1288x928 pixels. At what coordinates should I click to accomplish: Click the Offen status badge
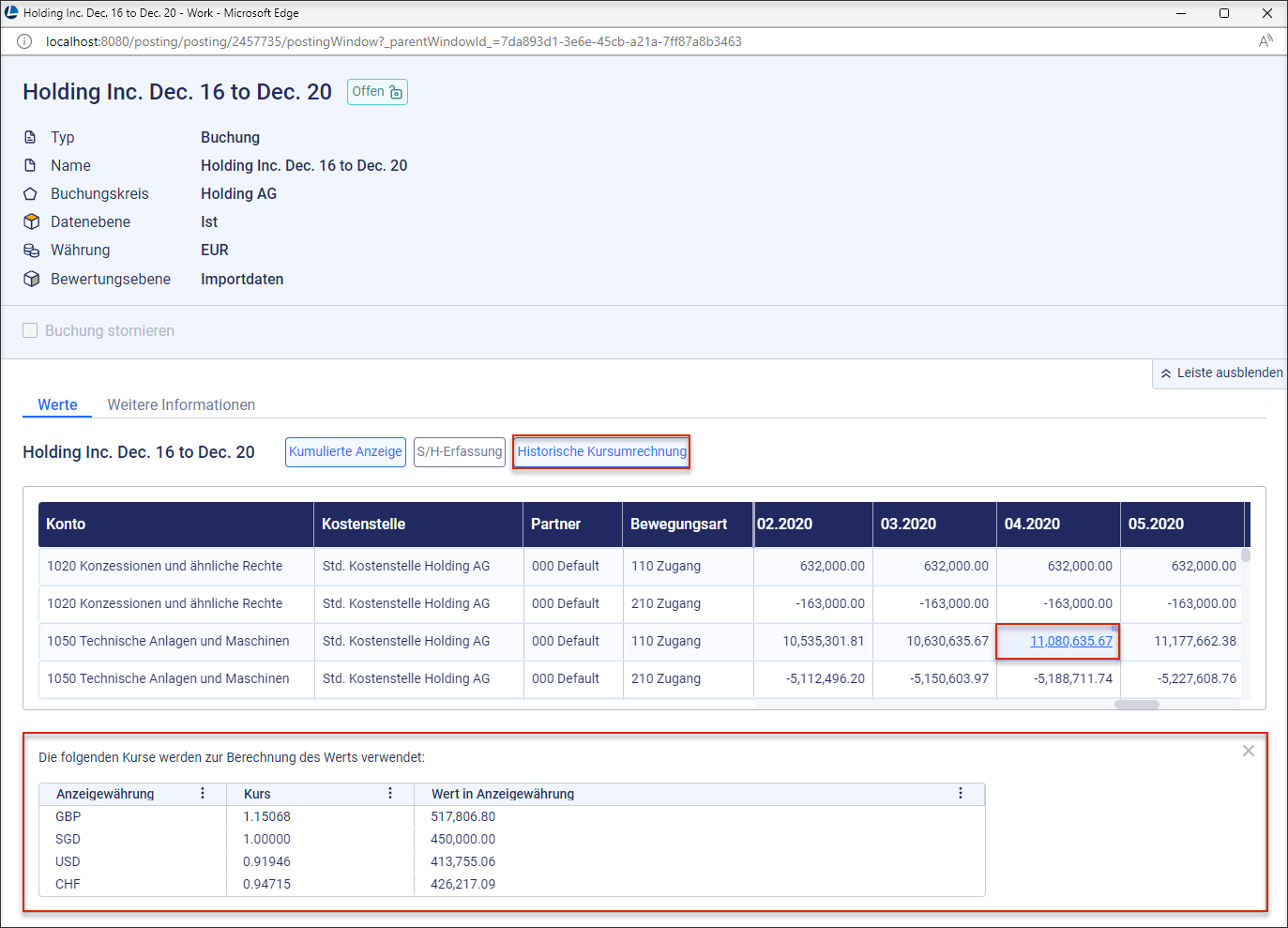377,92
